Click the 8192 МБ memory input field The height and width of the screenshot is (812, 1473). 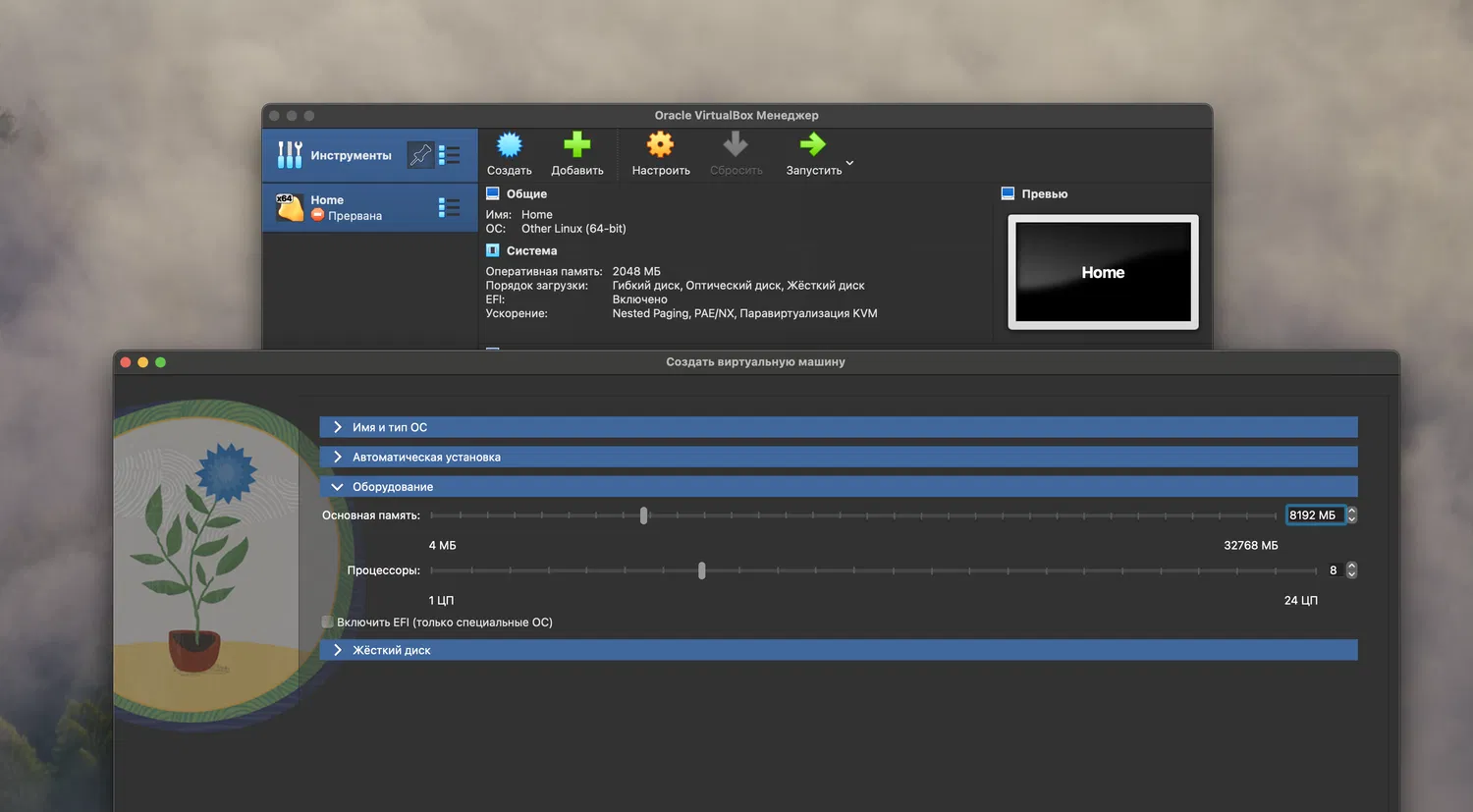pos(1315,515)
